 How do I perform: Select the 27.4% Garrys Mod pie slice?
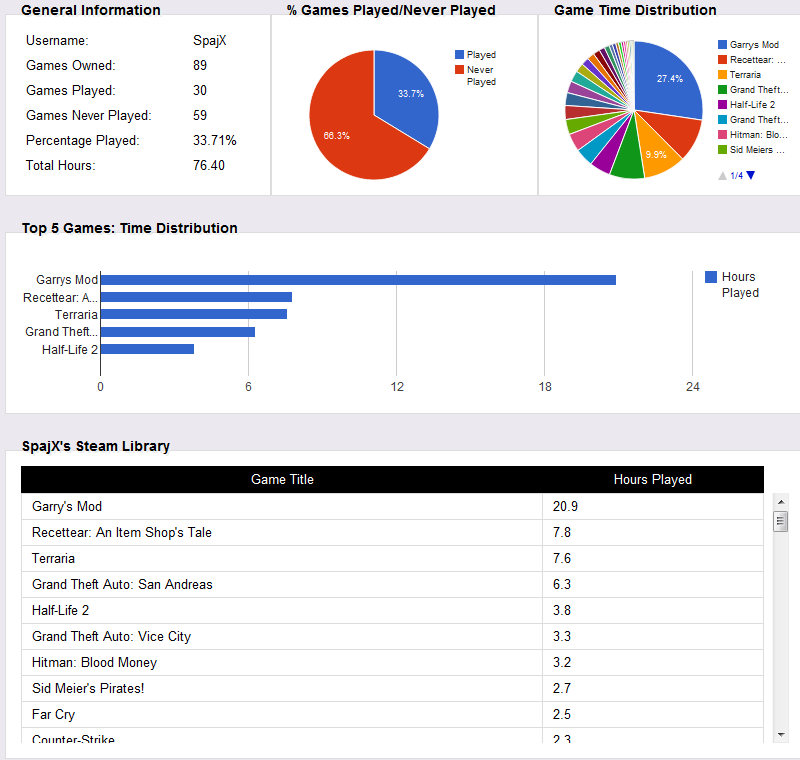pyautogui.click(x=666, y=77)
